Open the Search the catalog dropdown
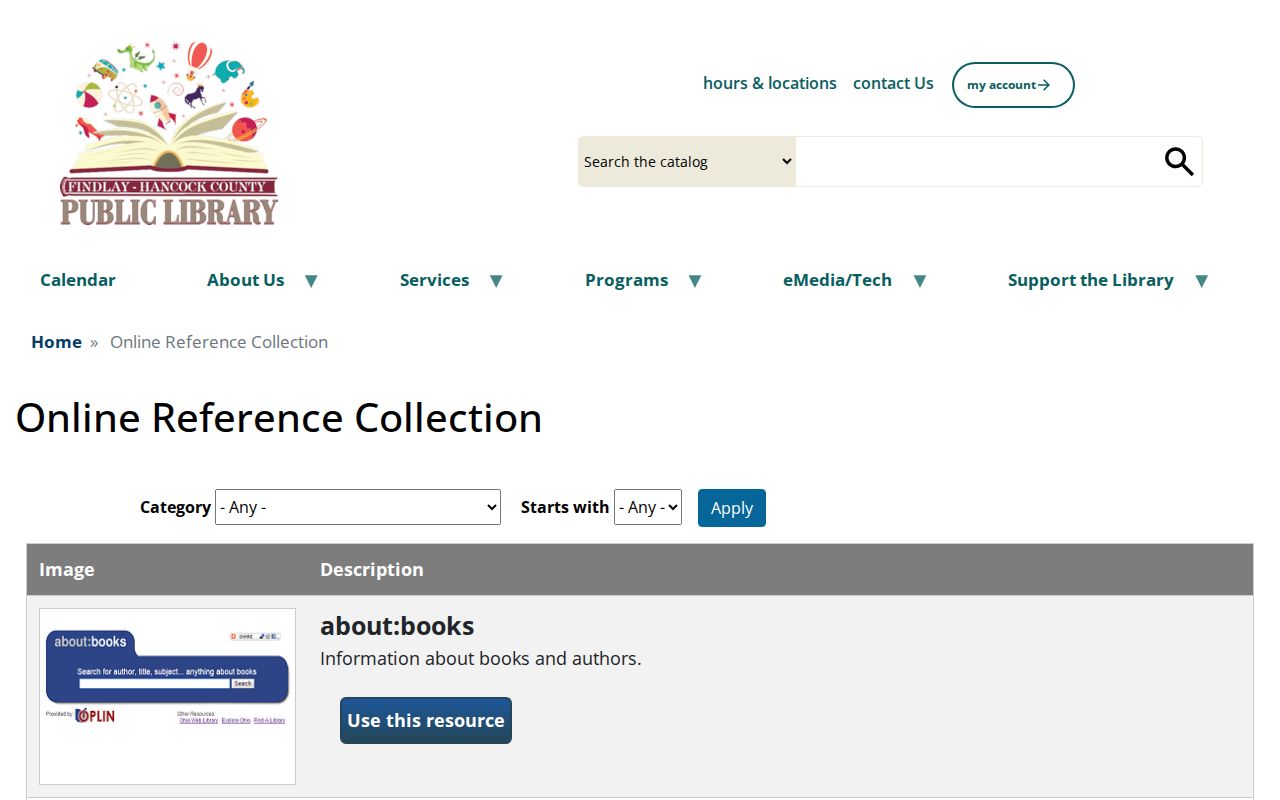 tap(687, 162)
